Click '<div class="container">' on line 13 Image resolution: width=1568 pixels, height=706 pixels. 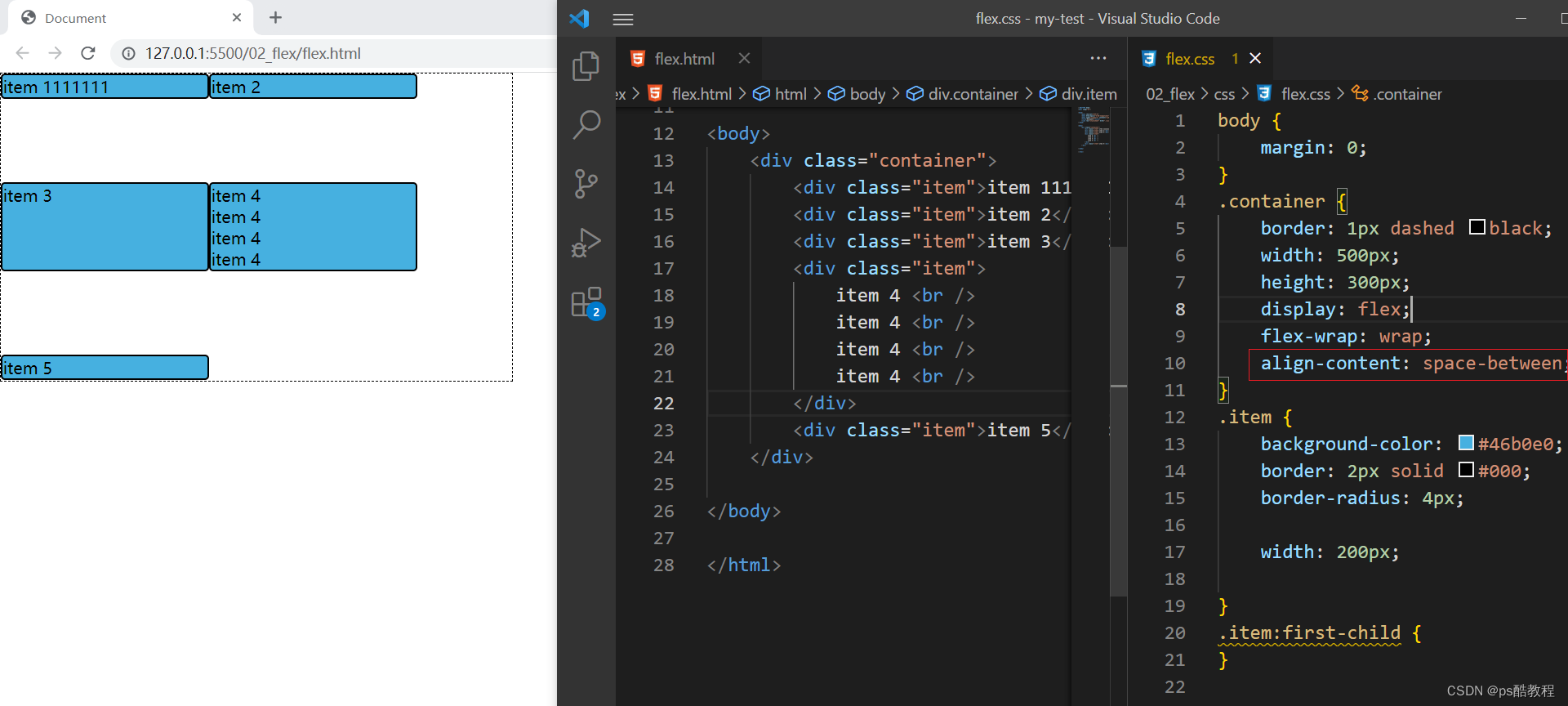873,160
